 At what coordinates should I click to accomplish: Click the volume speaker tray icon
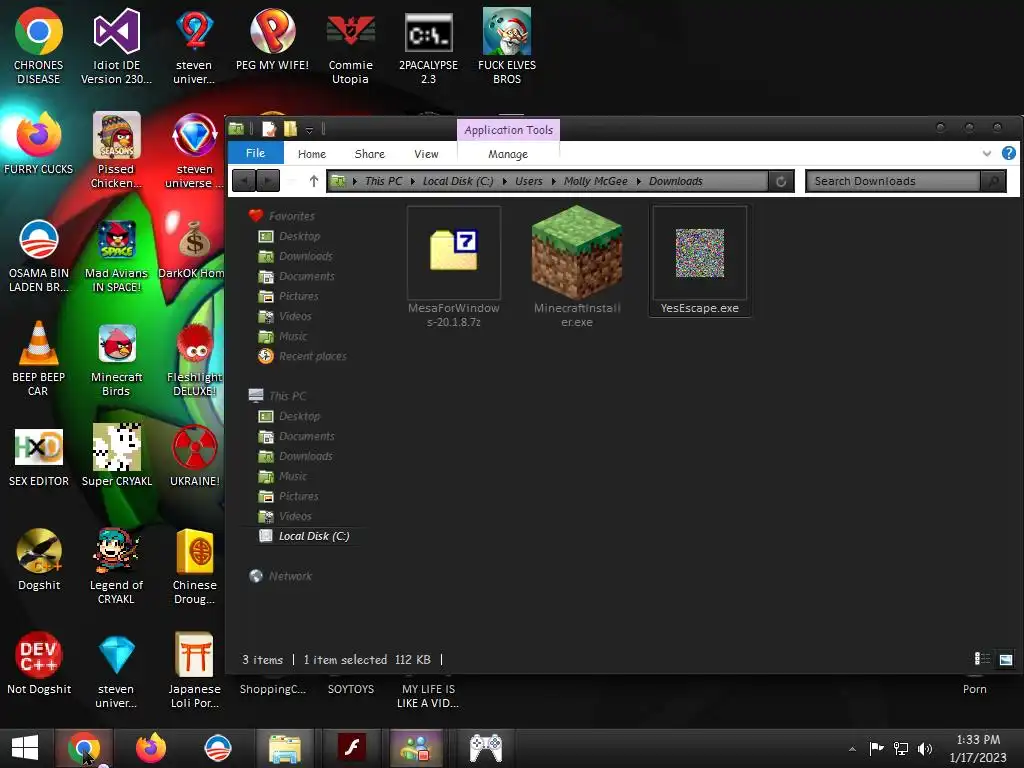925,748
